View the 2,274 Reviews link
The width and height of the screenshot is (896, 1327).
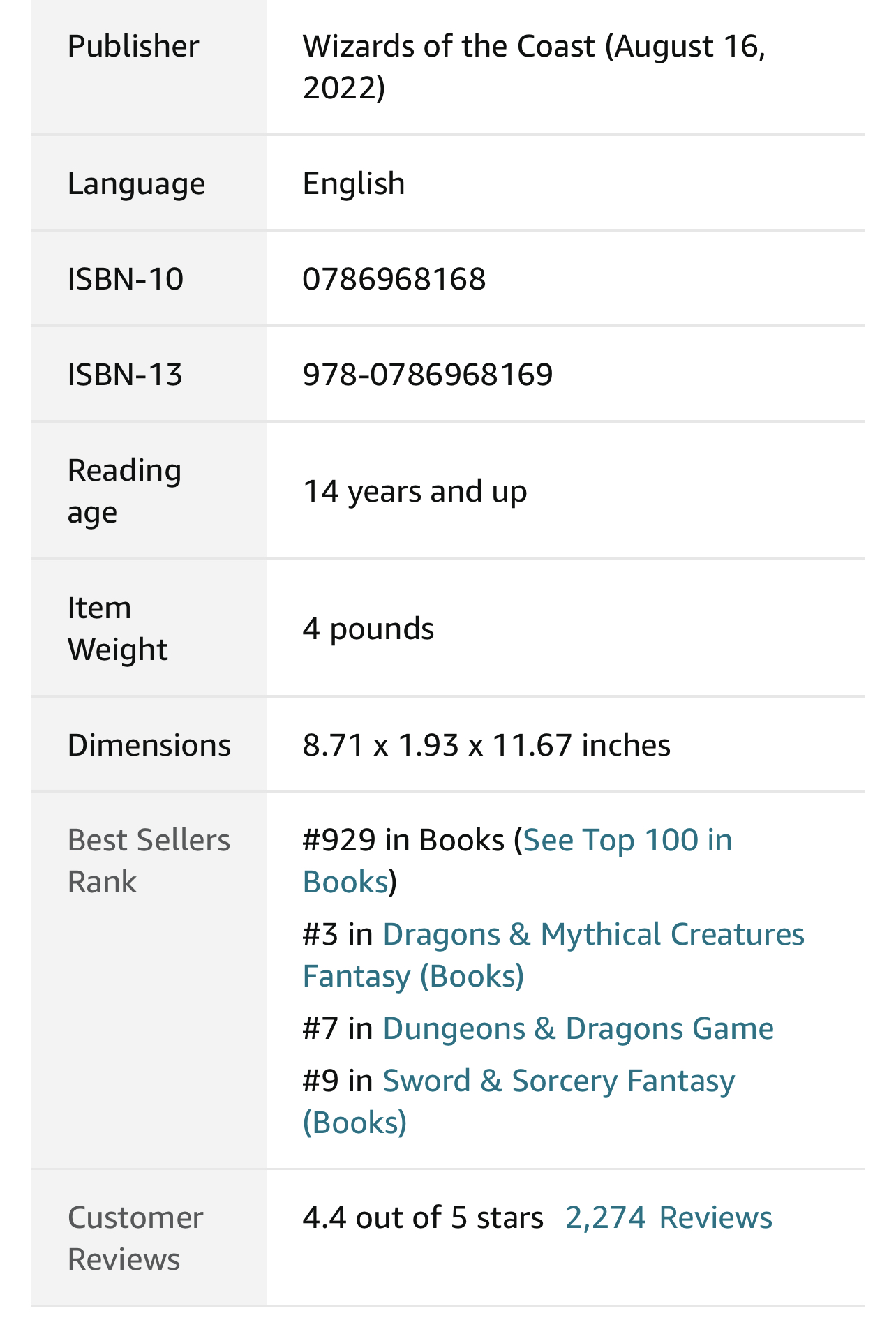click(x=668, y=1217)
